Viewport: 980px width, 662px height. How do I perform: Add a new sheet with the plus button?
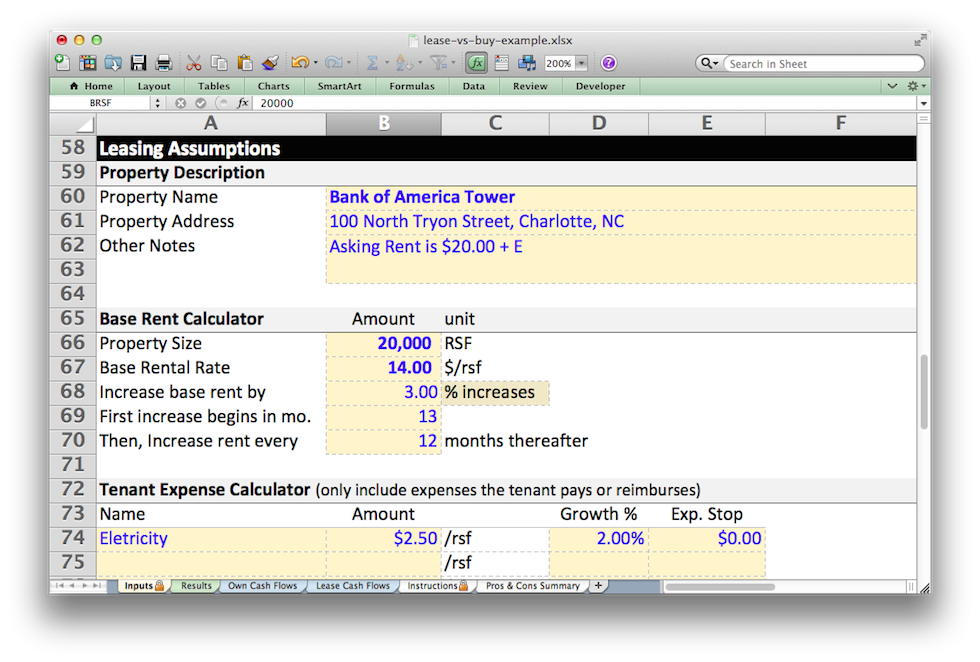tap(598, 586)
